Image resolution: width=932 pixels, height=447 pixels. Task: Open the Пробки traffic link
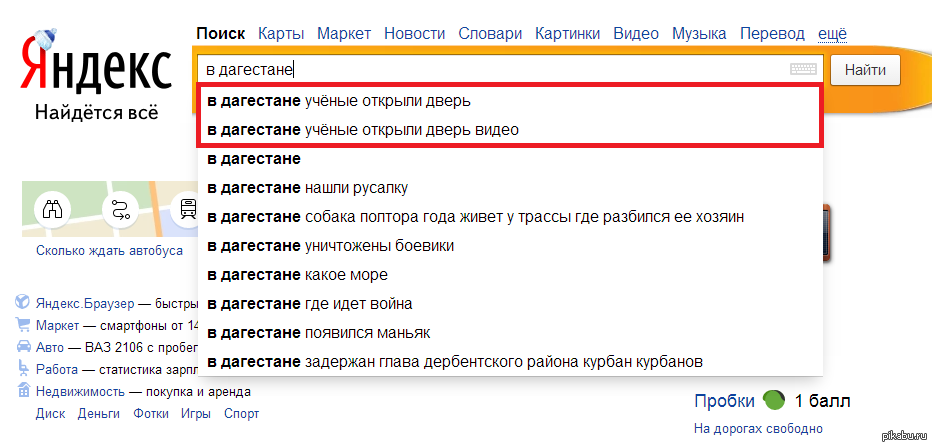pyautogui.click(x=725, y=401)
